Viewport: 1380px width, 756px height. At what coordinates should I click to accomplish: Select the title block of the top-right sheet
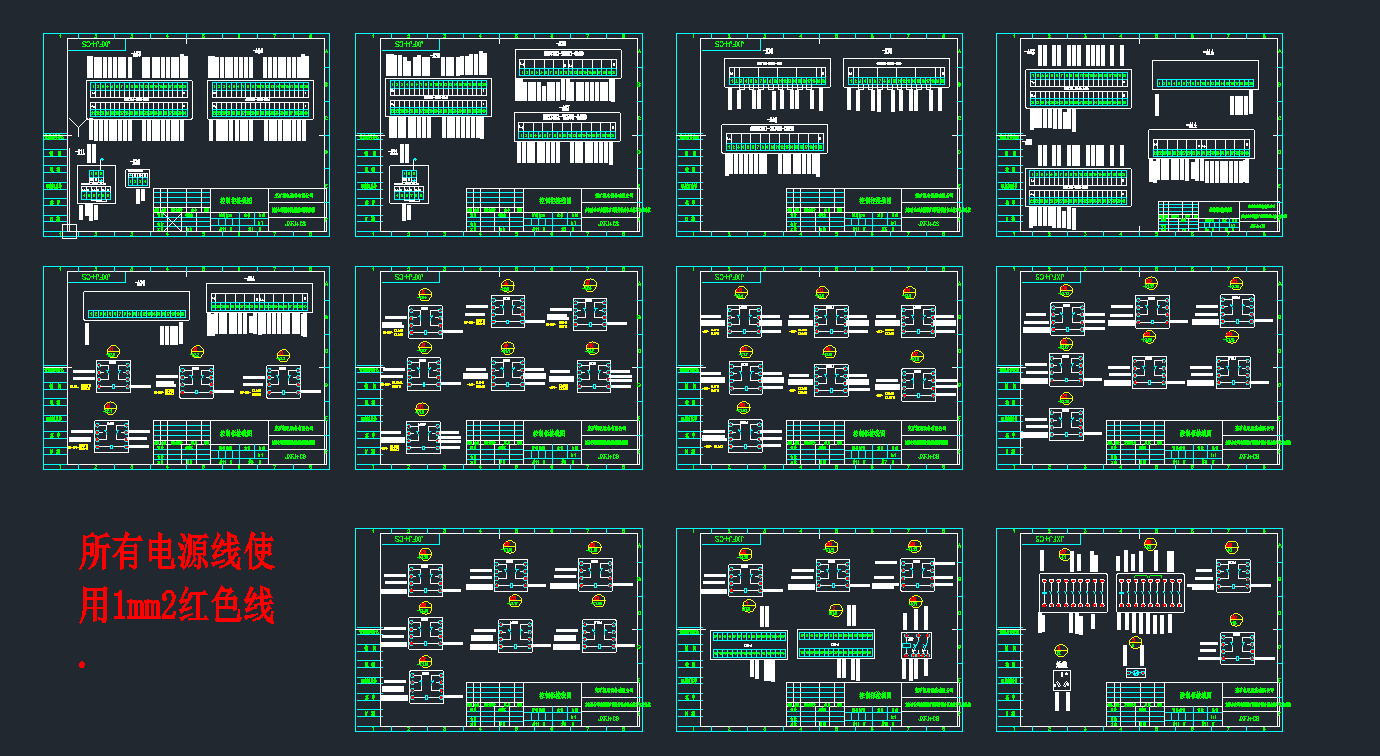tap(1218, 217)
